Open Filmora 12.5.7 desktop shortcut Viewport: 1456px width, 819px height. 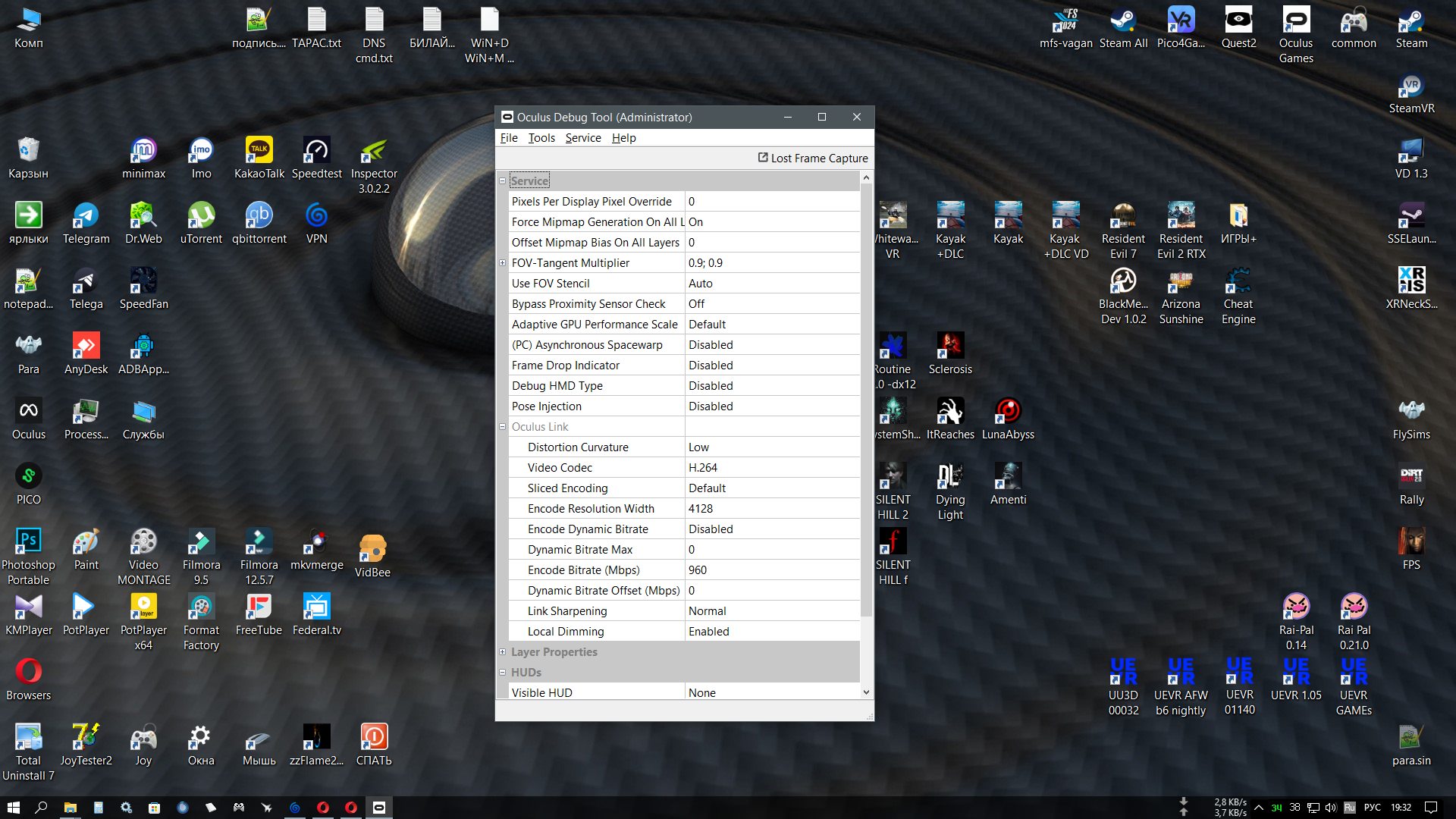click(x=259, y=557)
